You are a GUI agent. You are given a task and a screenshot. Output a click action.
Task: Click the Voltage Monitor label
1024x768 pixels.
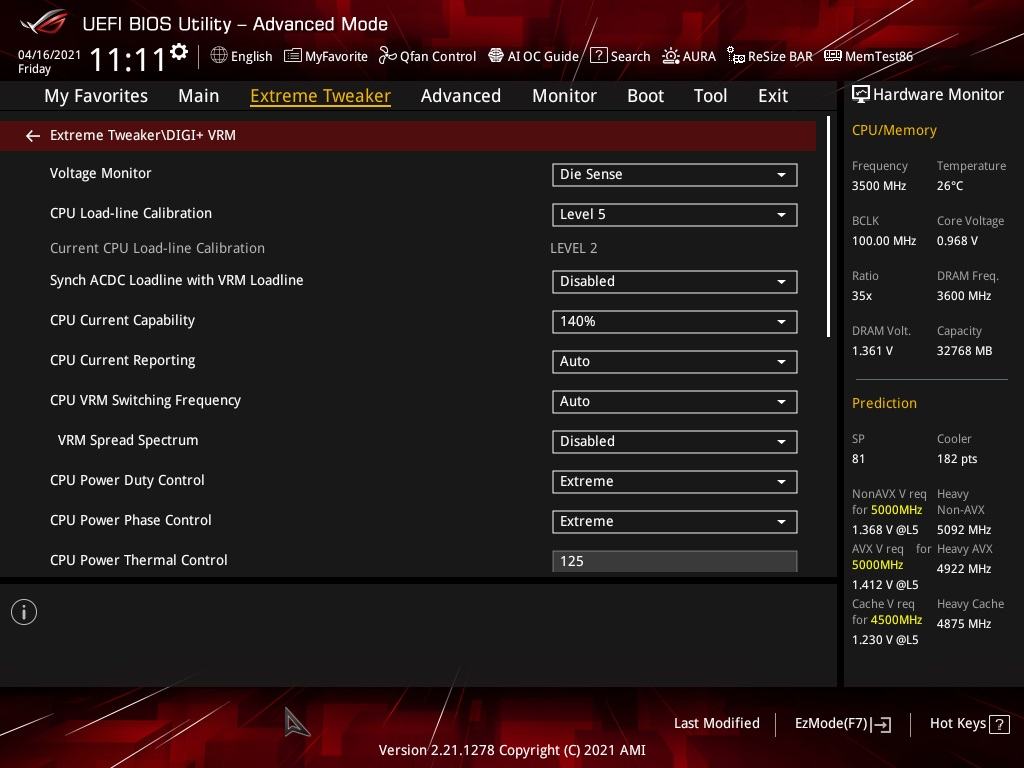pyautogui.click(x=101, y=173)
